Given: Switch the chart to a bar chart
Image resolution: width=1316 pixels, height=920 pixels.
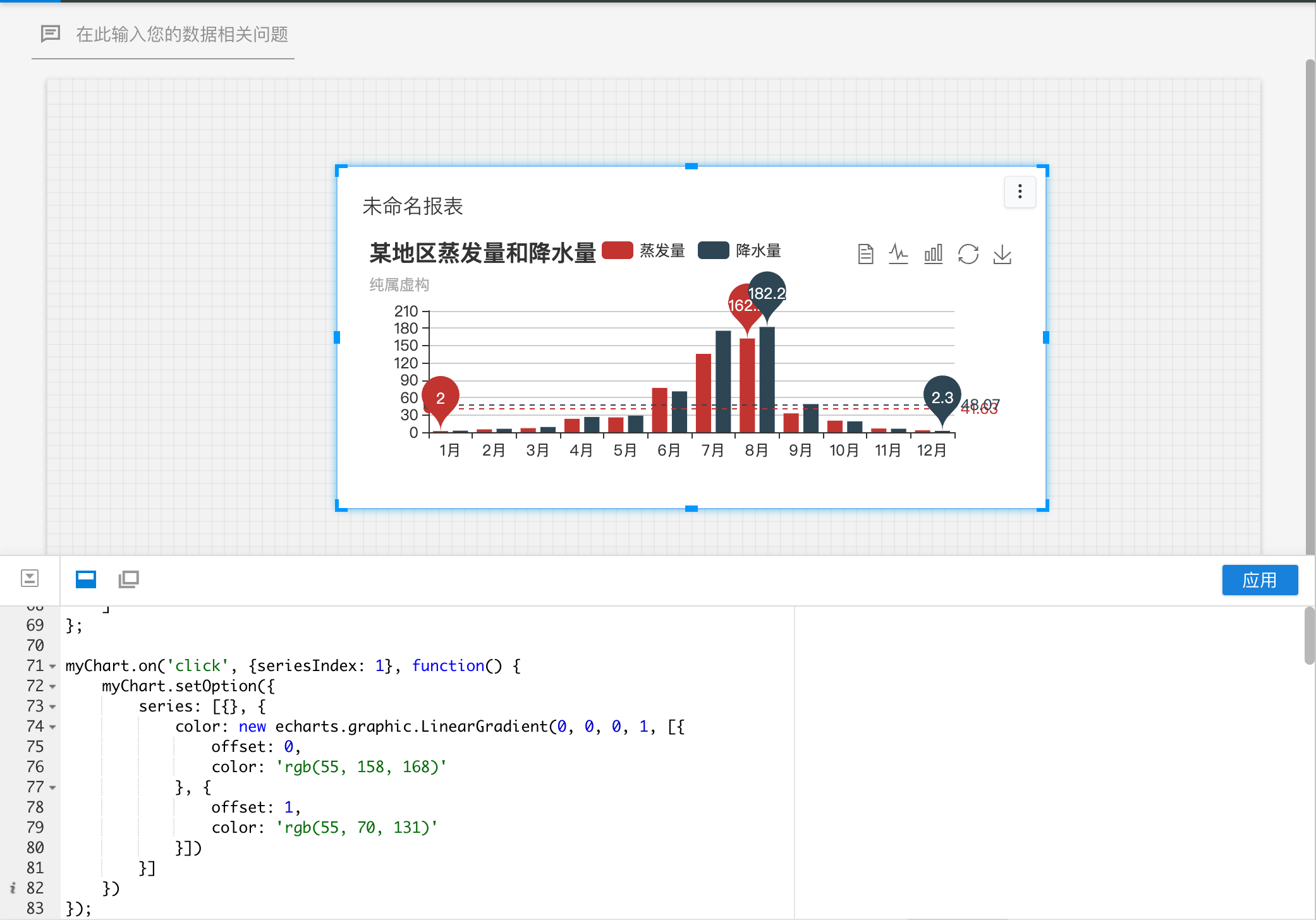Looking at the screenshot, I should click(x=933, y=254).
